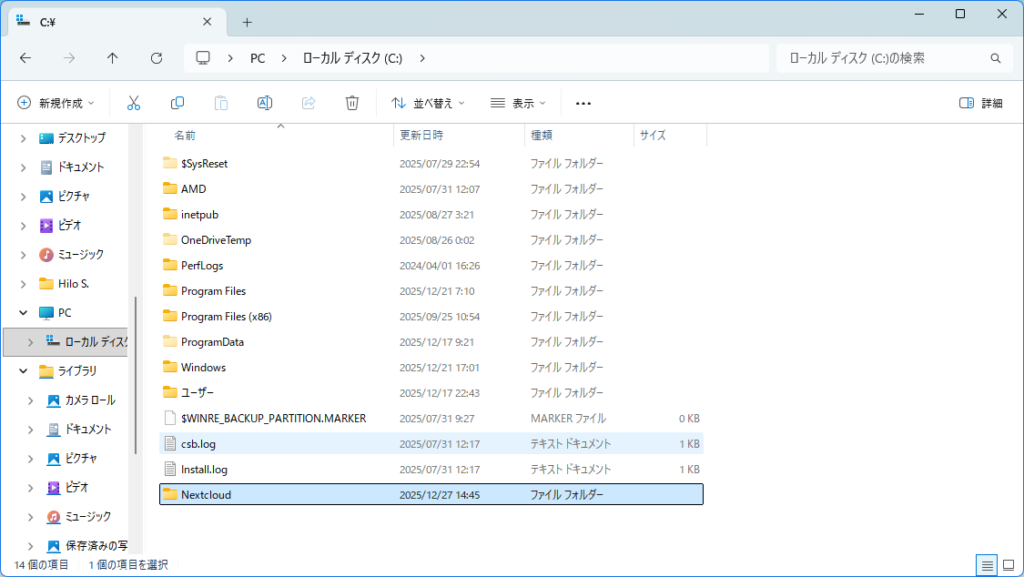The height and width of the screenshot is (577, 1024).
Task: Click the Cut scissors icon
Action: pyautogui.click(x=133, y=103)
